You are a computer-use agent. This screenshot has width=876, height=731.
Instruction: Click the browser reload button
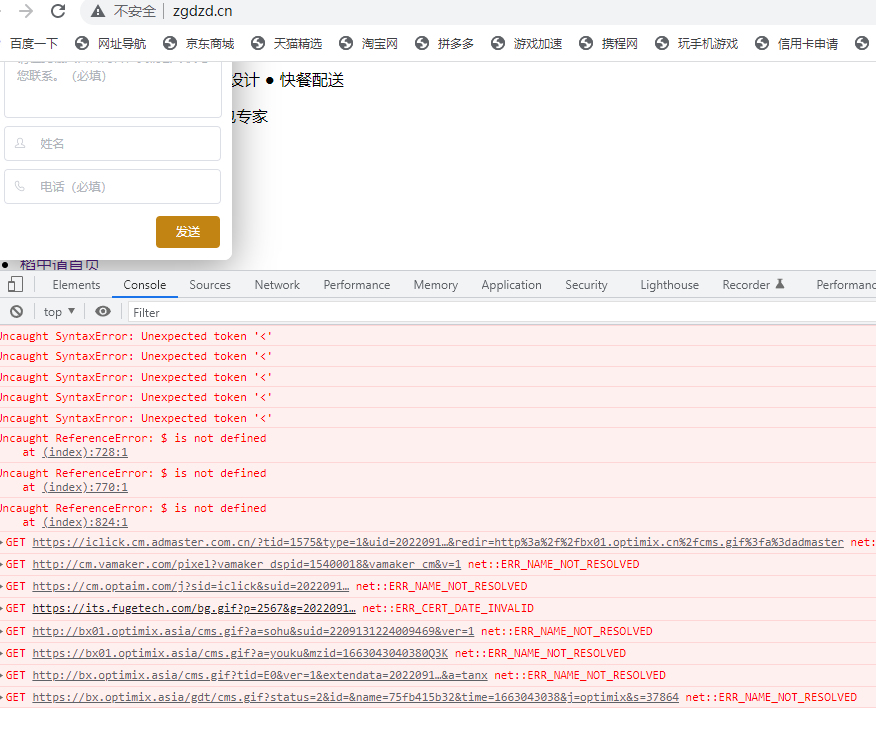click(58, 11)
